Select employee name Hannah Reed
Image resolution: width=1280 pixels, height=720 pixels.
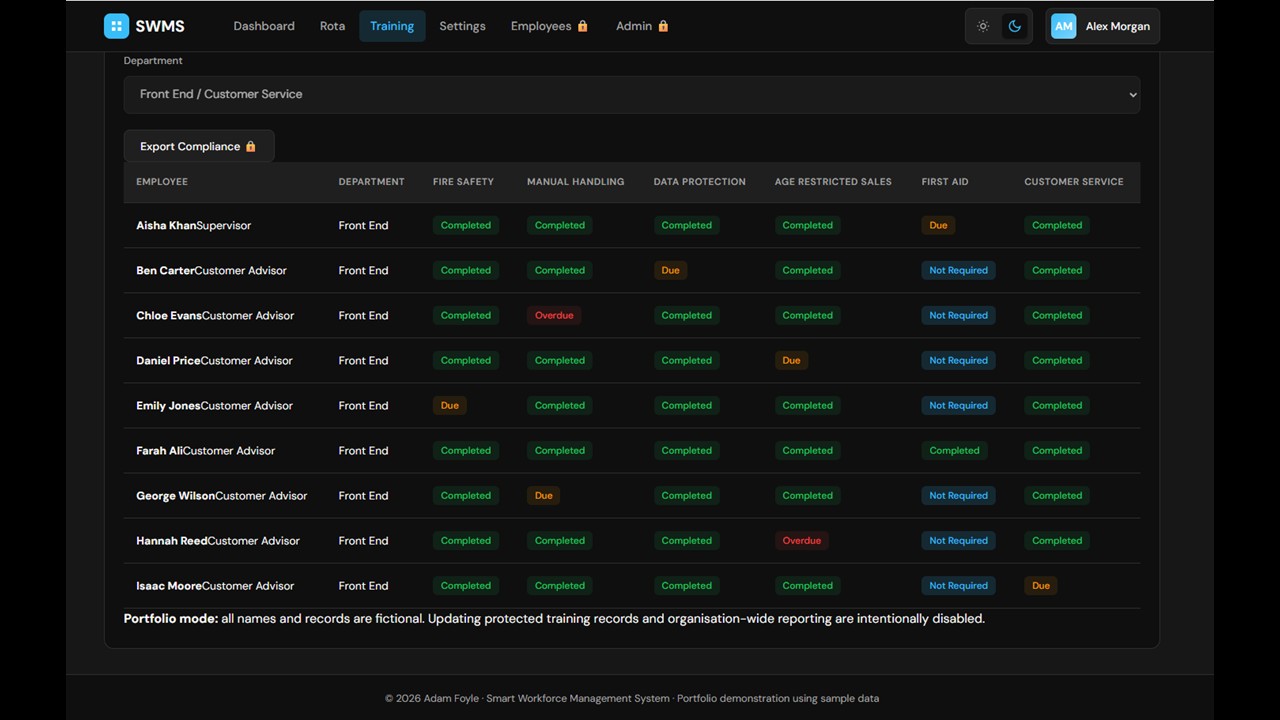(x=172, y=540)
